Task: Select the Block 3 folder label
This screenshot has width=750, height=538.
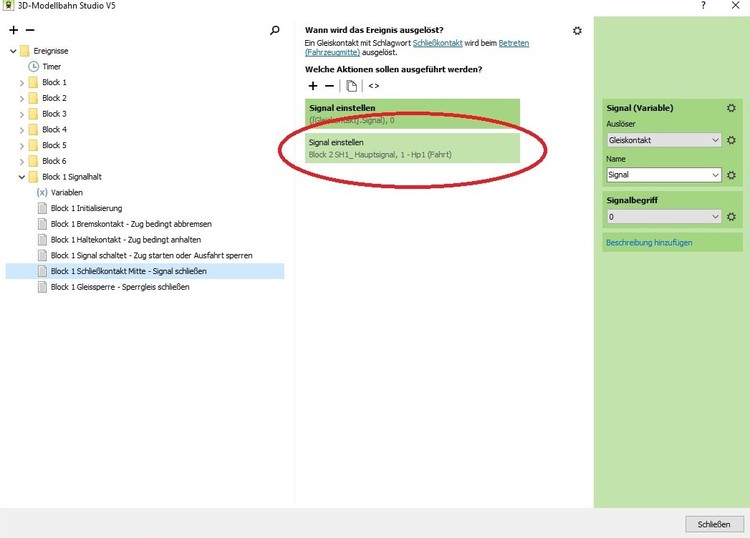Action: click(x=54, y=114)
